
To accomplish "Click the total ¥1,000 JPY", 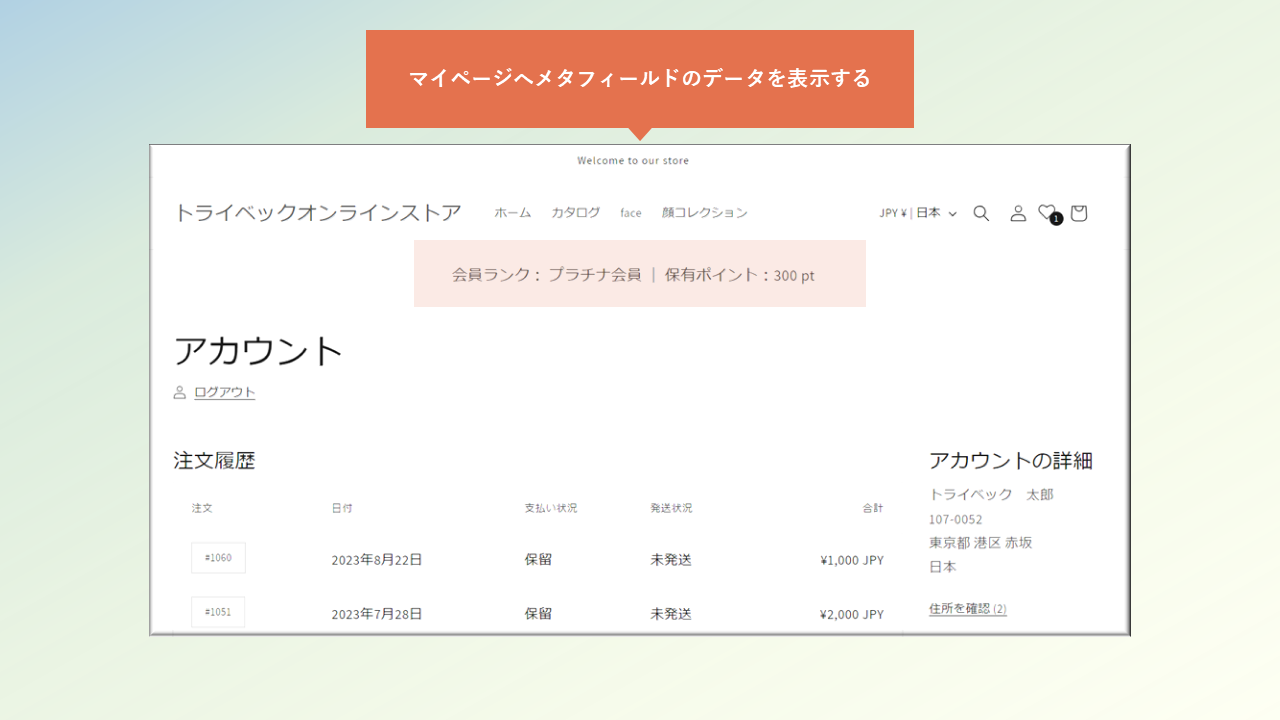I will tap(852, 560).
